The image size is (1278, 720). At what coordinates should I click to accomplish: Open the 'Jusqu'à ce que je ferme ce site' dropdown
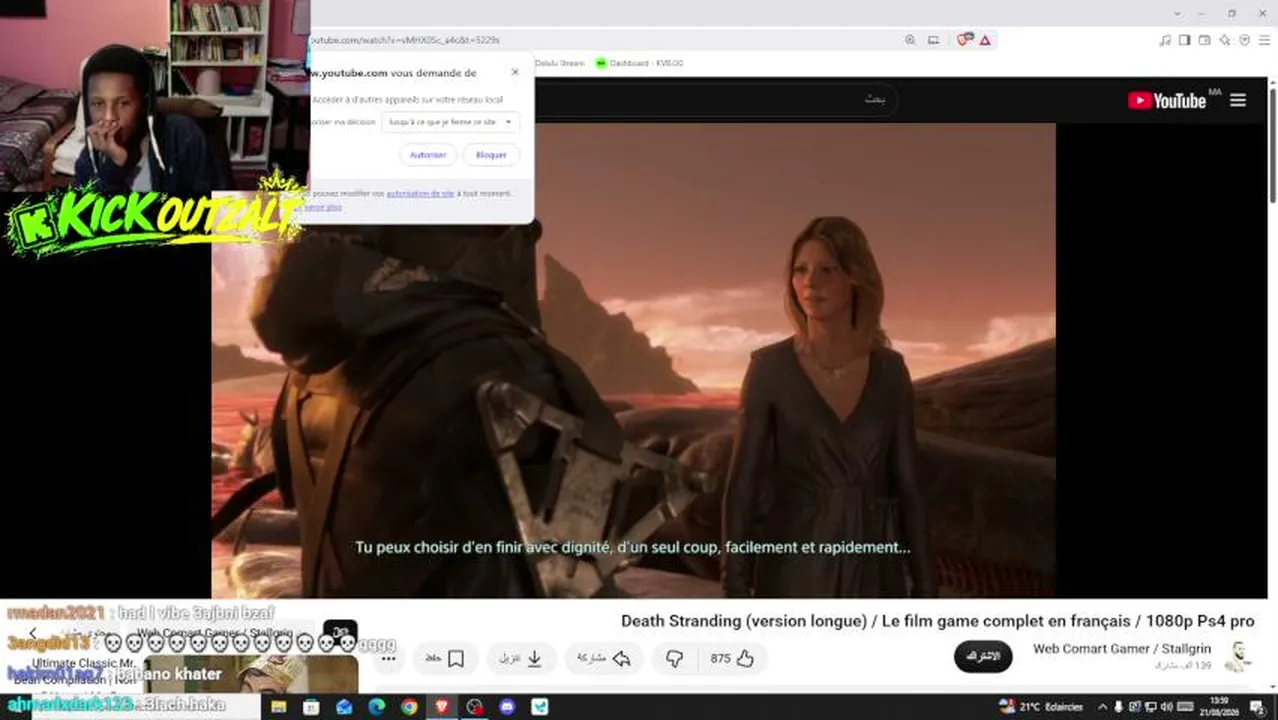coord(450,122)
